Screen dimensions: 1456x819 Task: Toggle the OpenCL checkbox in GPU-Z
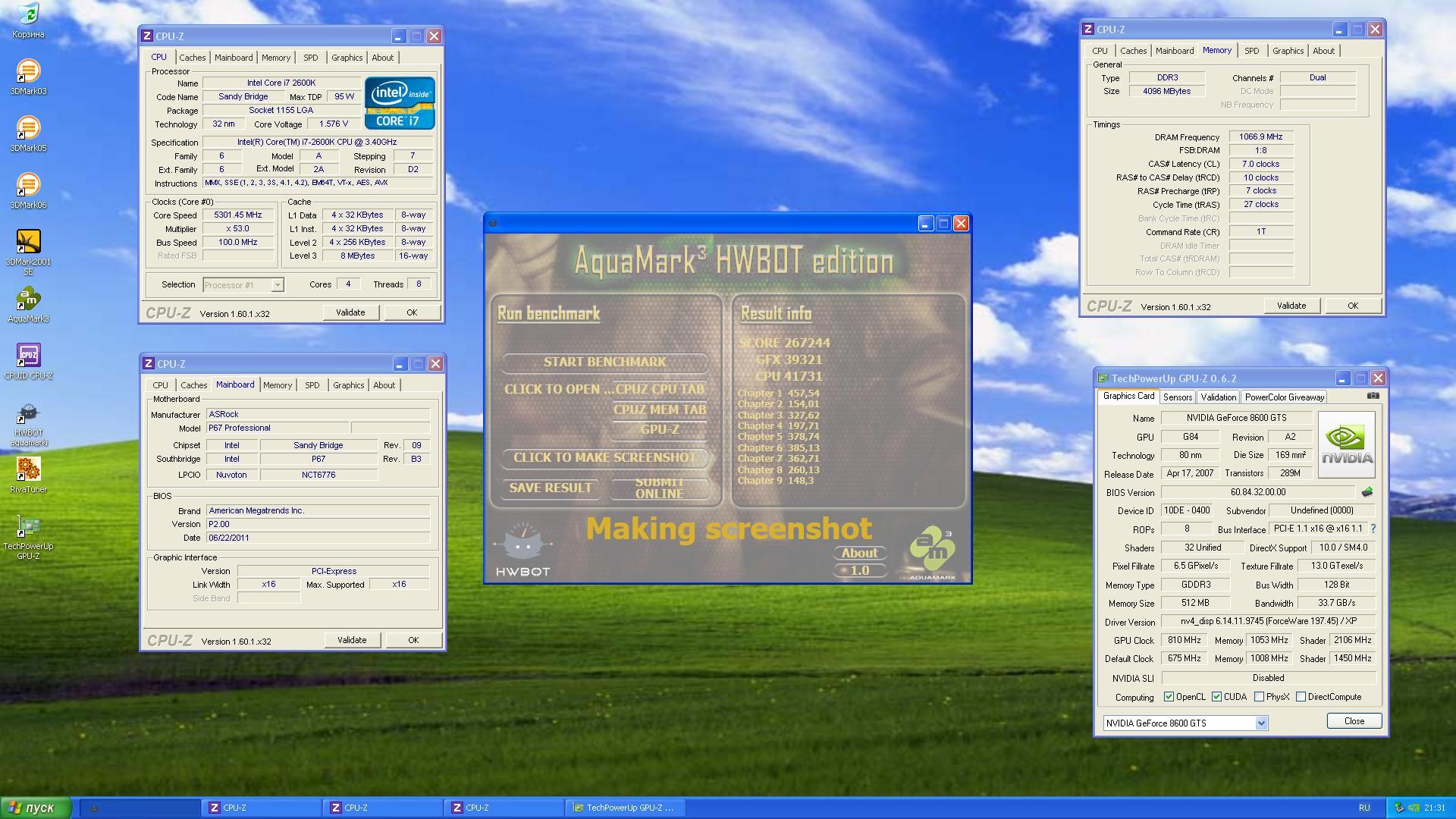pos(1169,697)
